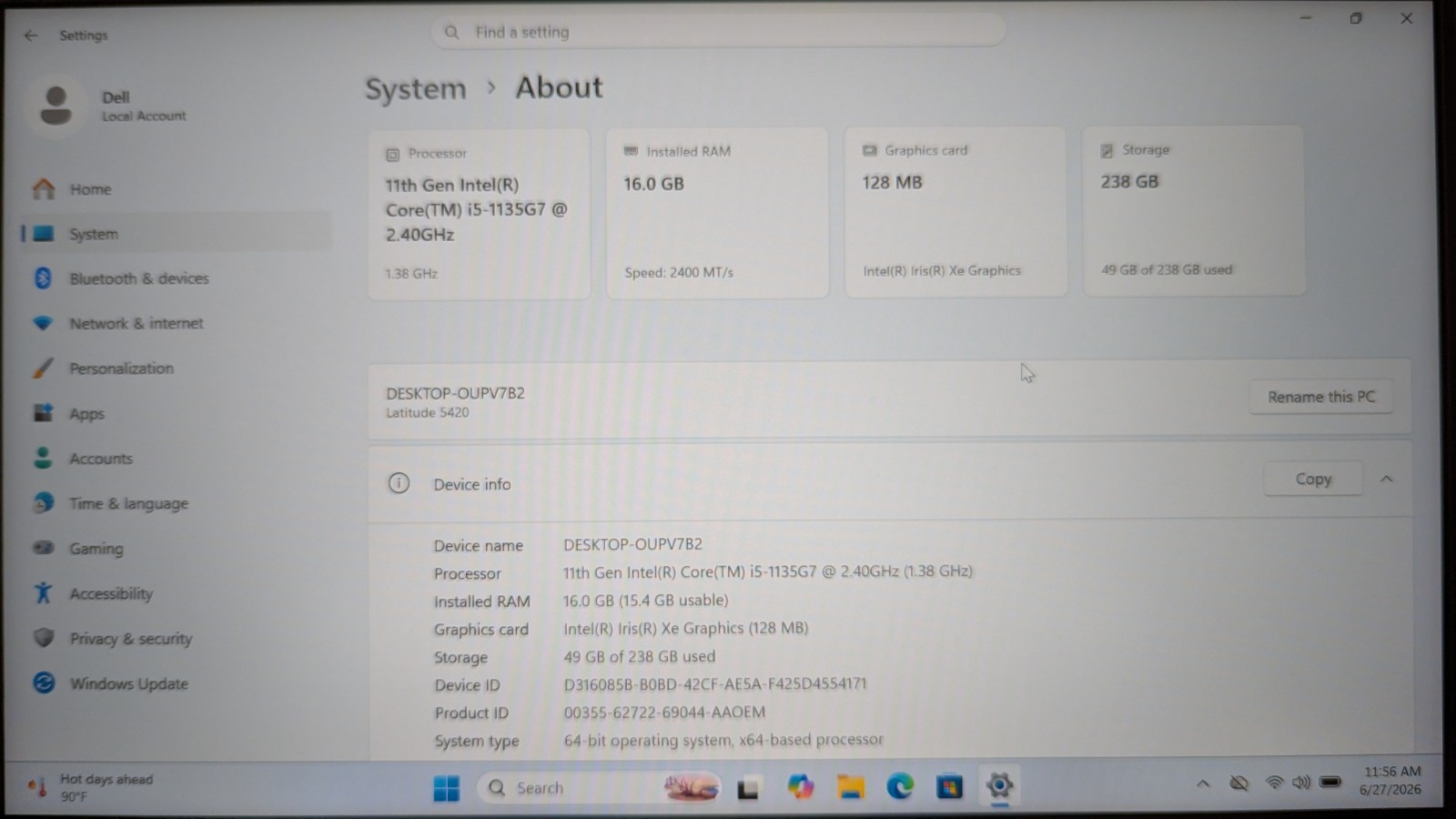The image size is (1456, 819).
Task: Open Task View from the taskbar
Action: 749,788
